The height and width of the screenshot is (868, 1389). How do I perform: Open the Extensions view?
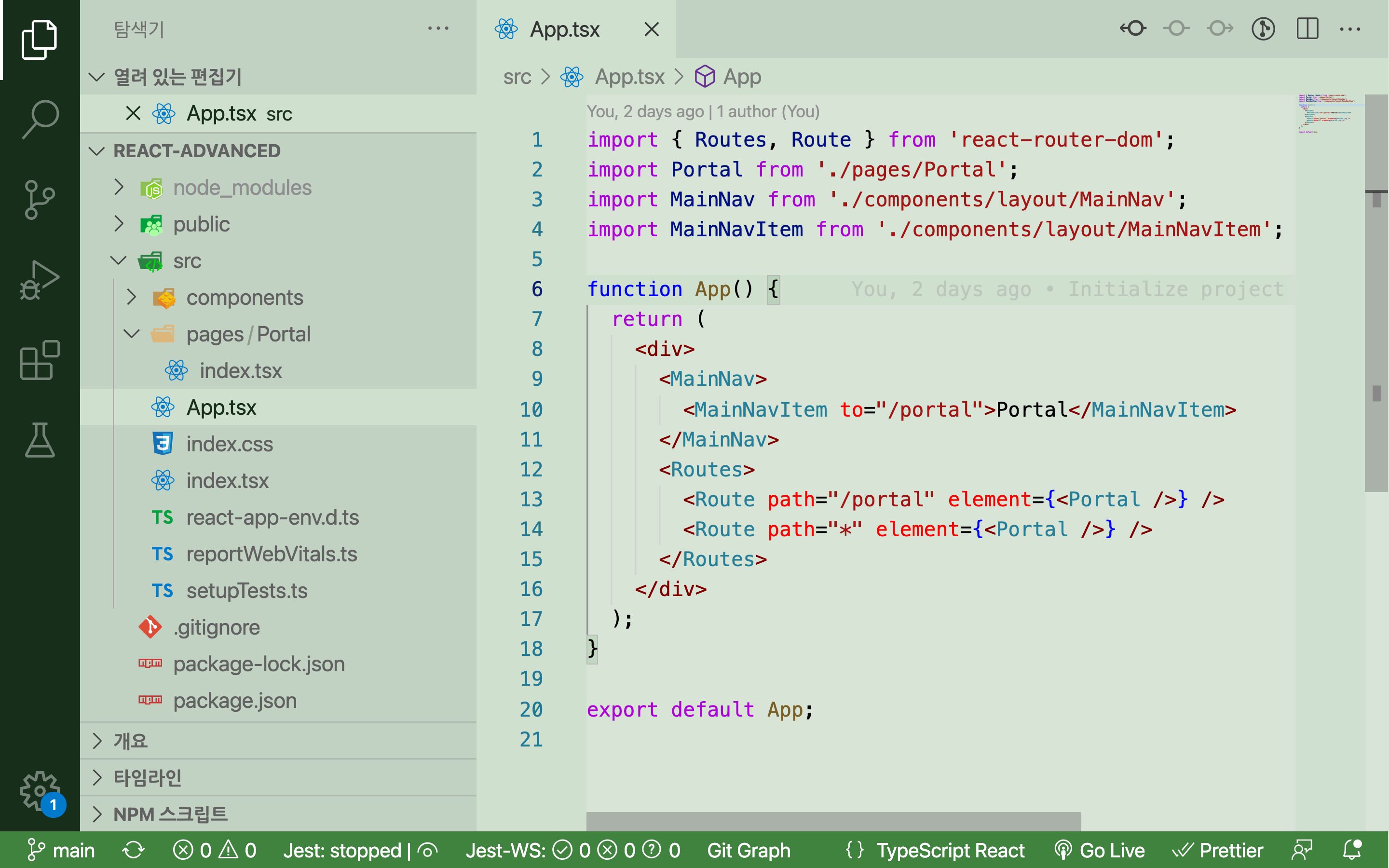pyautogui.click(x=40, y=360)
